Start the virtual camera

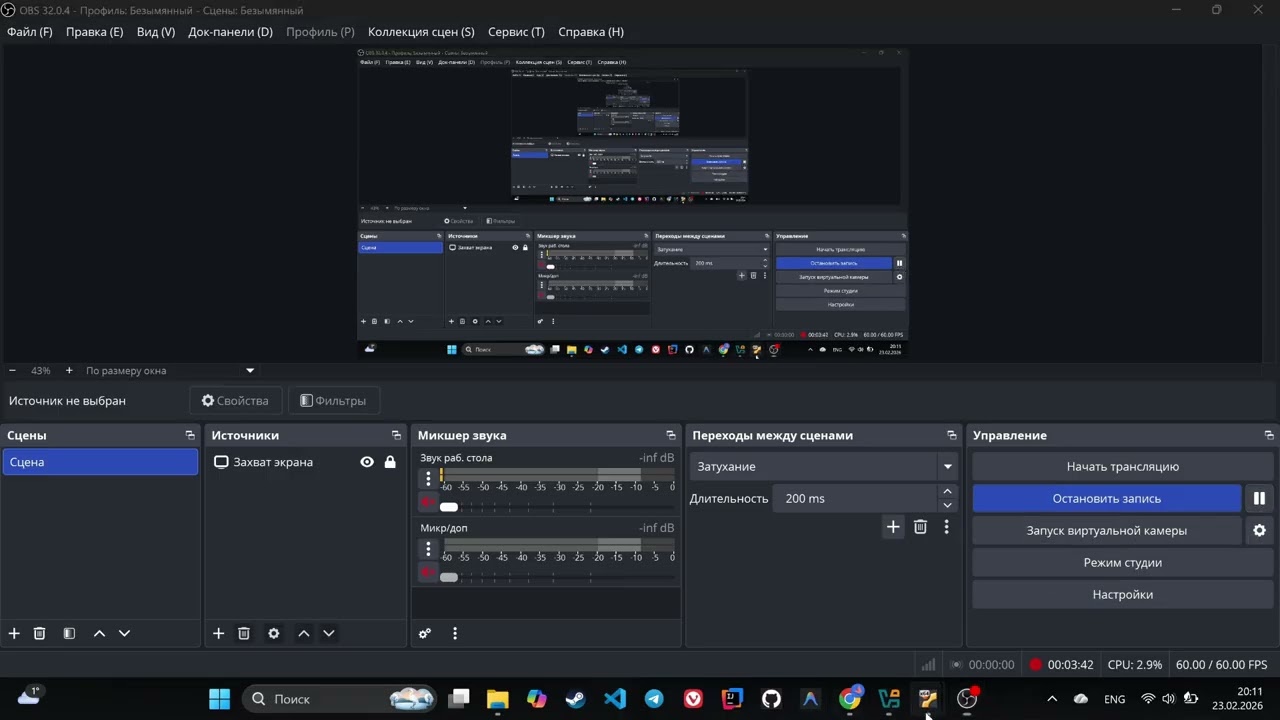1107,530
